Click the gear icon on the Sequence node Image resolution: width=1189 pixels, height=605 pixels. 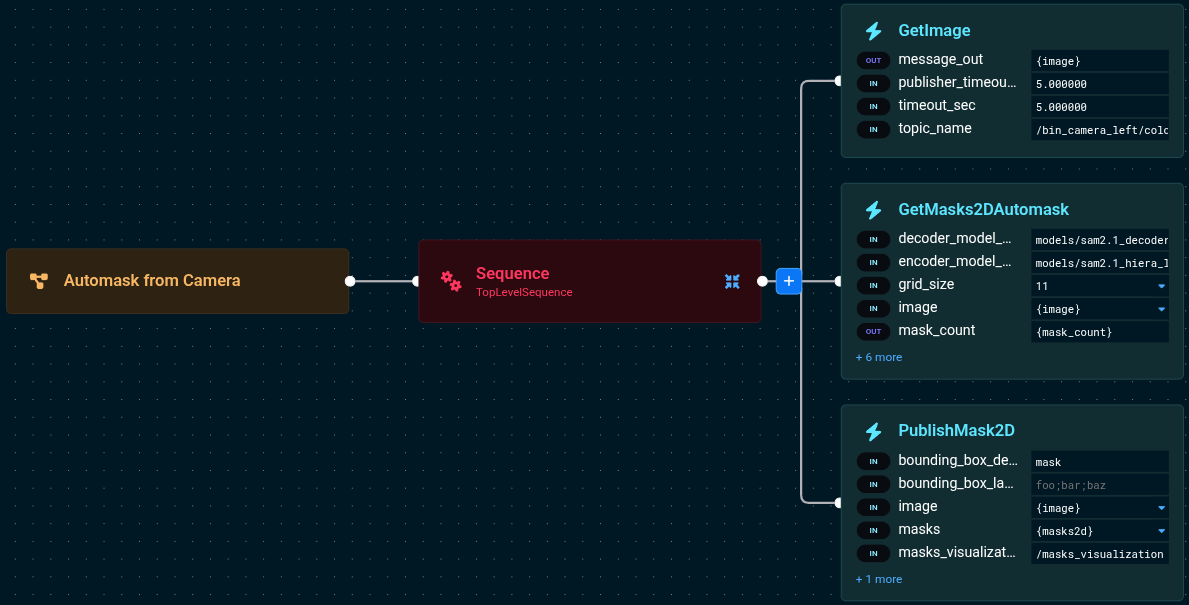pyautogui.click(x=451, y=281)
